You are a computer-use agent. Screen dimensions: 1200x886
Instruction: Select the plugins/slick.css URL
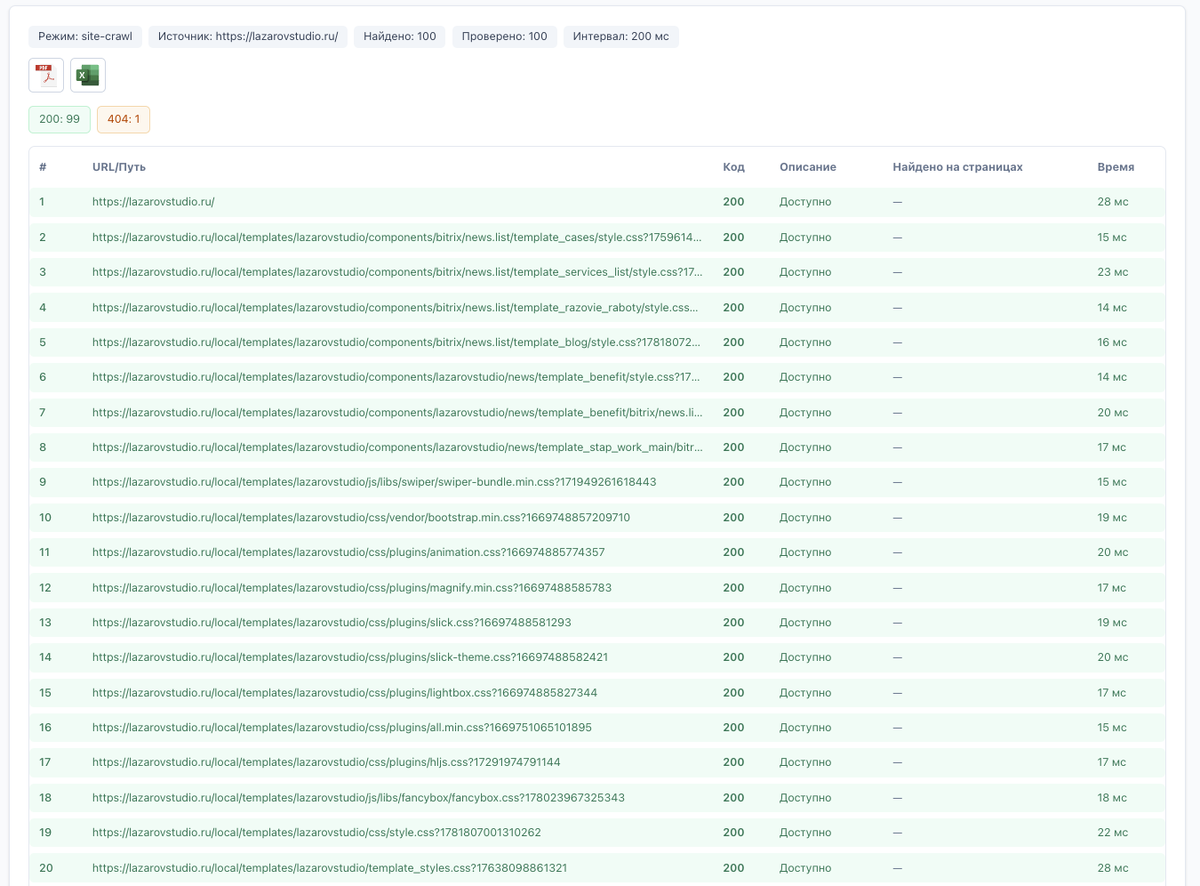332,622
